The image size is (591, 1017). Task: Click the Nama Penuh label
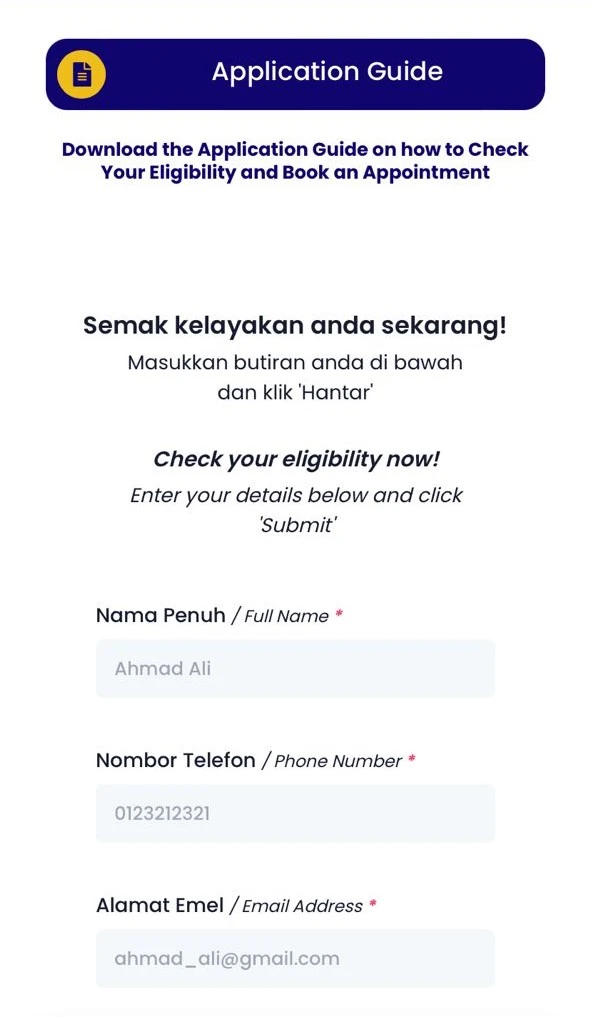(x=161, y=615)
